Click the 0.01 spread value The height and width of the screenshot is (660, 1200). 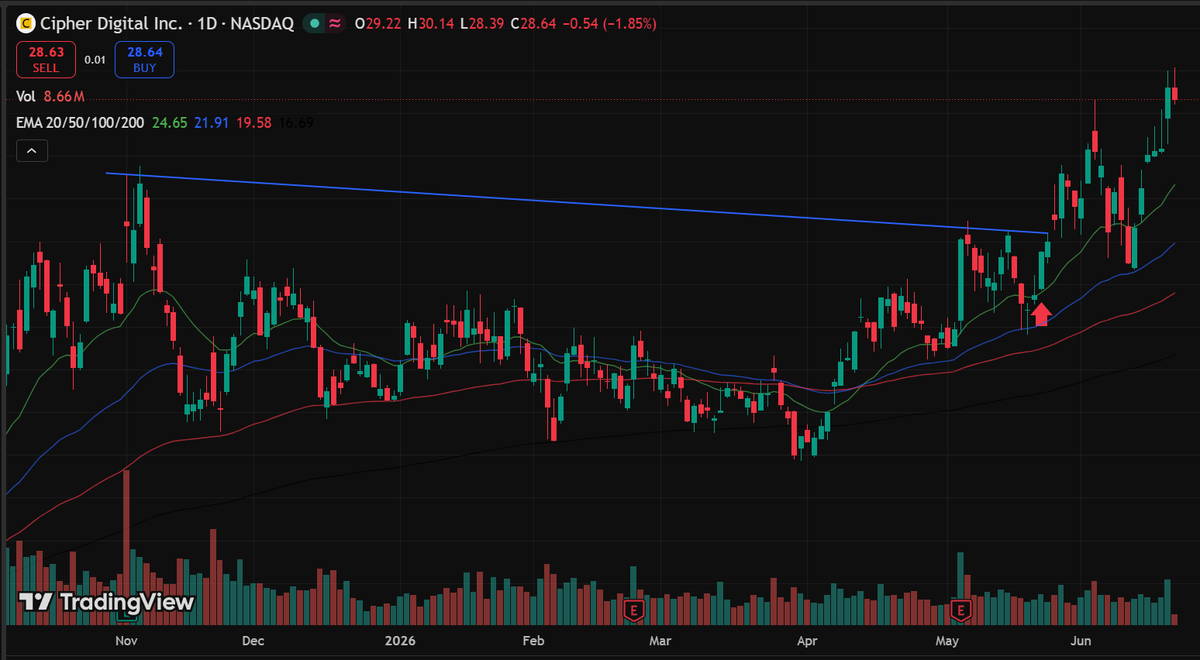pos(95,60)
